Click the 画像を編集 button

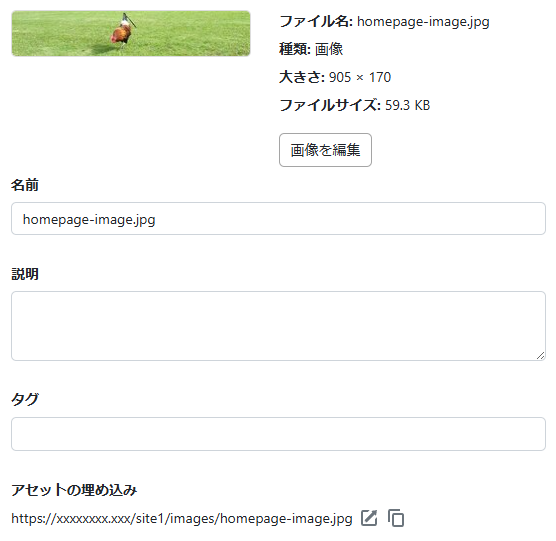pos(325,150)
